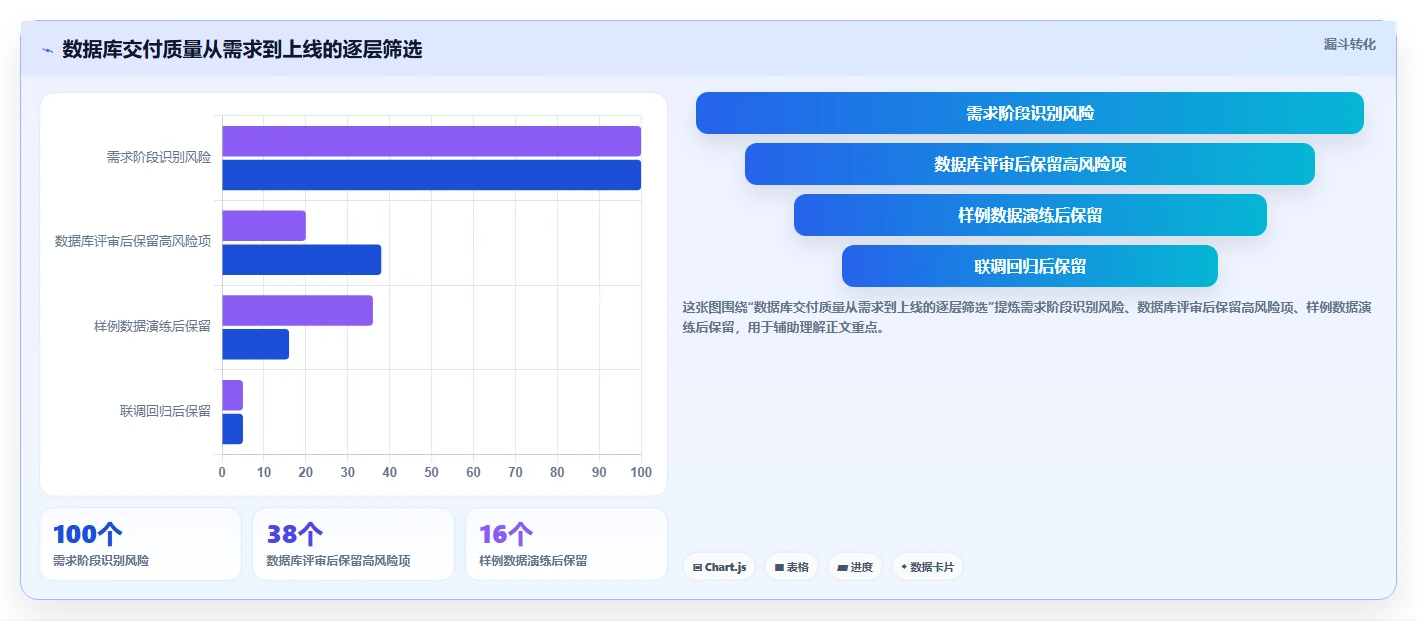
Task: Click blue bar for 联调回归后保留
Action: click(232, 429)
